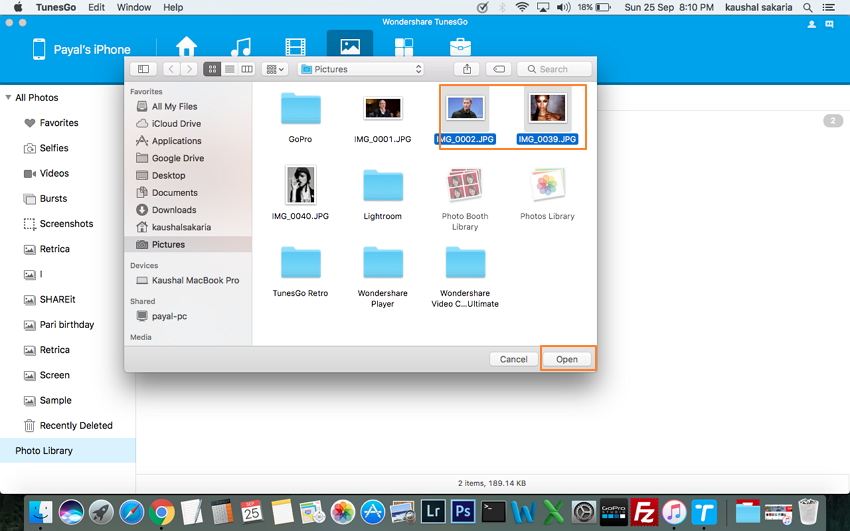Open the Videos tab film icon
Viewport: 850px width, 531px height.
pos(295,47)
